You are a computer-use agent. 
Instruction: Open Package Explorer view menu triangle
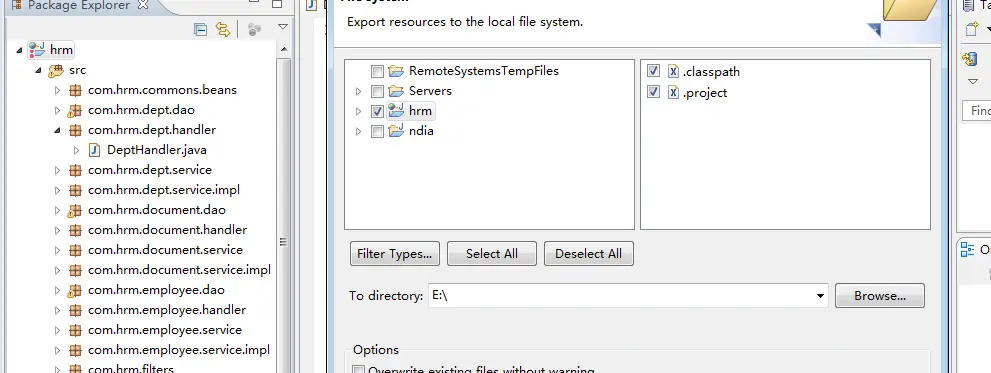pos(283,27)
